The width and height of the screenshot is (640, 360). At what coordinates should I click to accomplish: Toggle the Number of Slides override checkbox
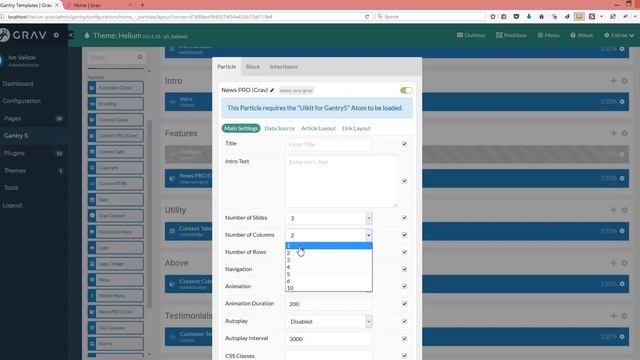404,218
